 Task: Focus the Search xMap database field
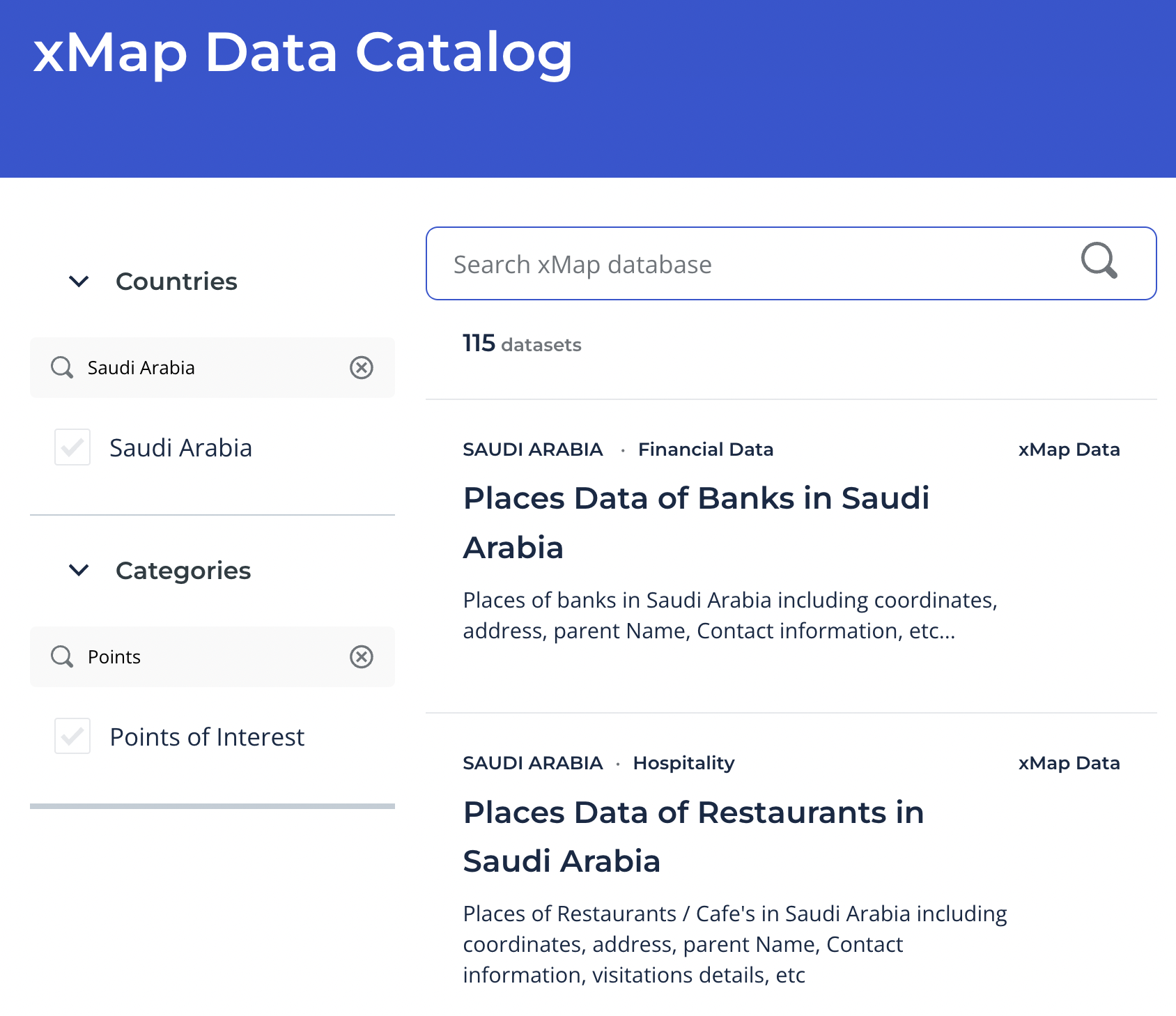(x=752, y=264)
